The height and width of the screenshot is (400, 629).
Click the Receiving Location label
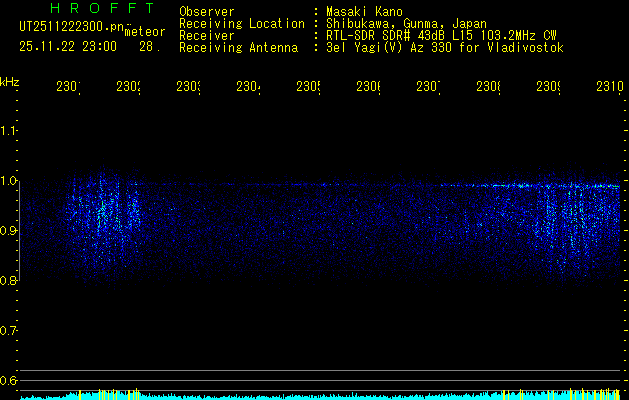coord(242,24)
